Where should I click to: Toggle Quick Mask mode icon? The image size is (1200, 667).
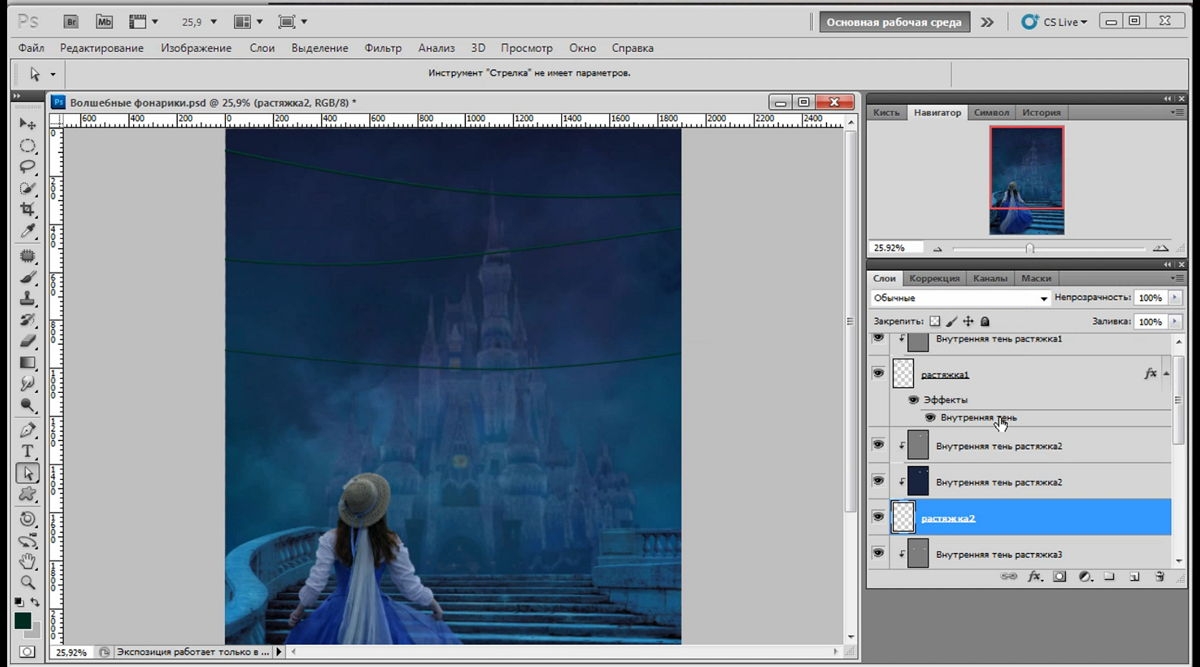coord(27,651)
